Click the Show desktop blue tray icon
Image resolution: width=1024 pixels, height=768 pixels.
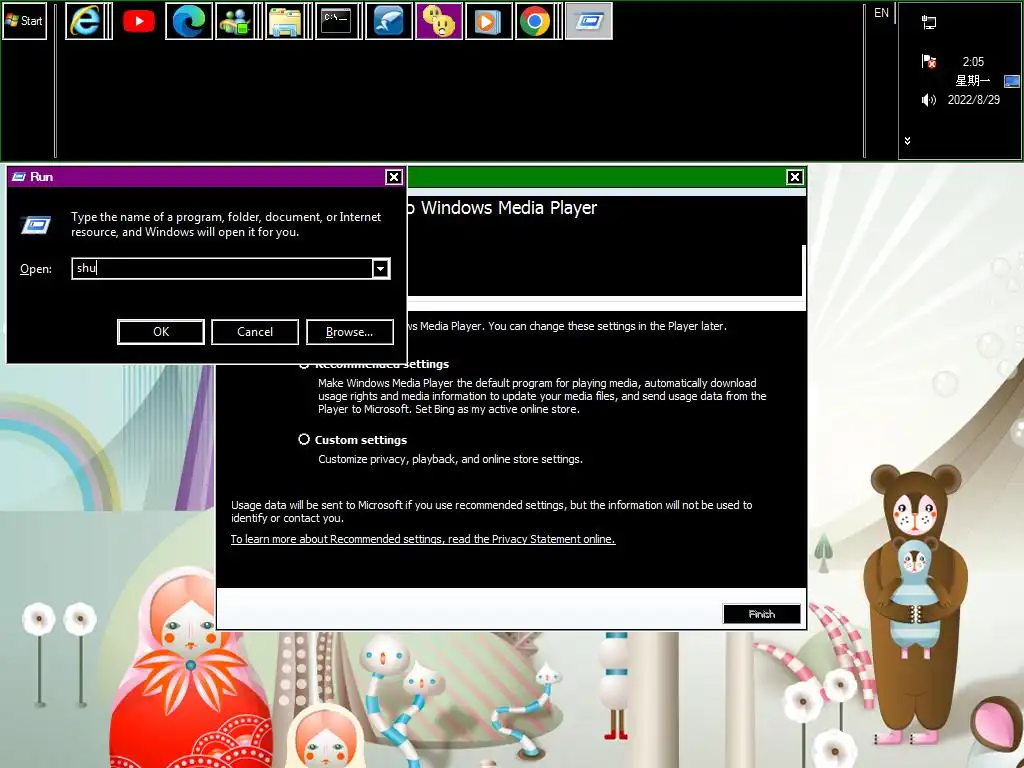tap(1012, 81)
